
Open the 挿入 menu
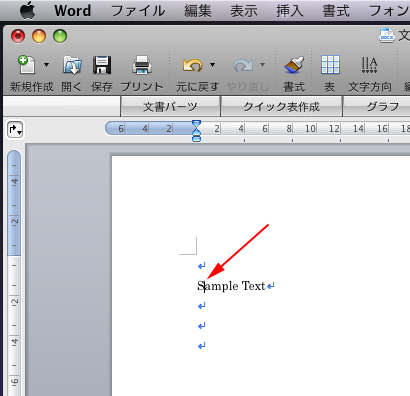tap(290, 11)
